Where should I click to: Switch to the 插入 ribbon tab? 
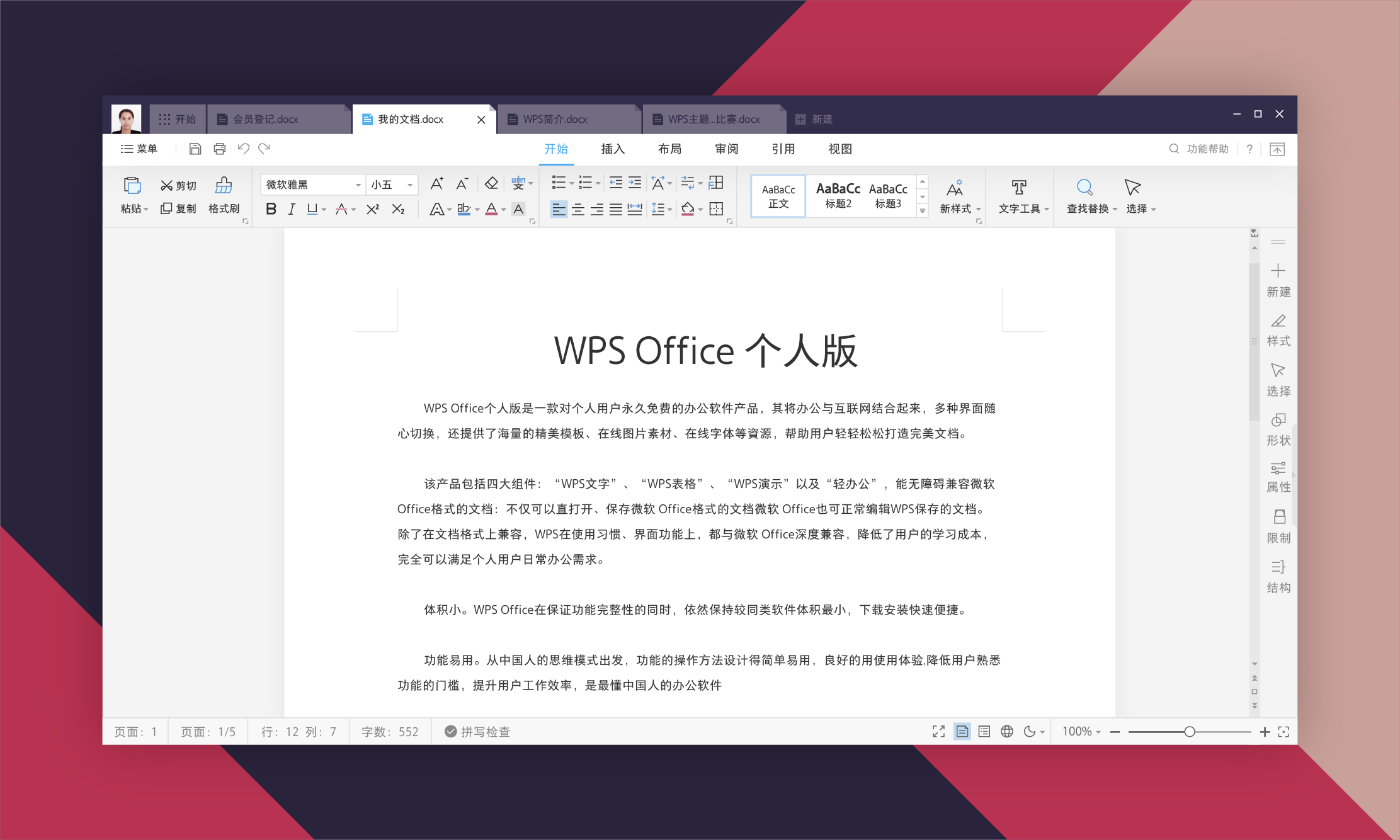coord(612,149)
